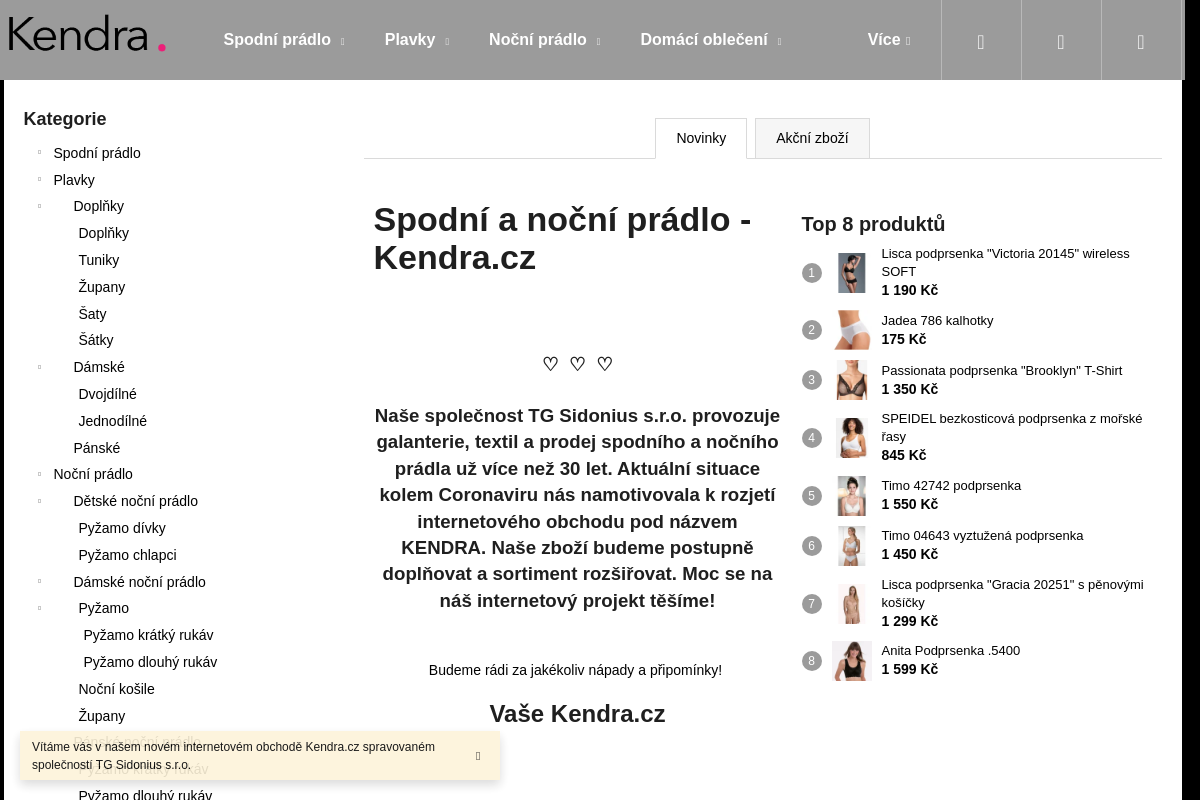Open the Tuniky category link

coord(99,260)
